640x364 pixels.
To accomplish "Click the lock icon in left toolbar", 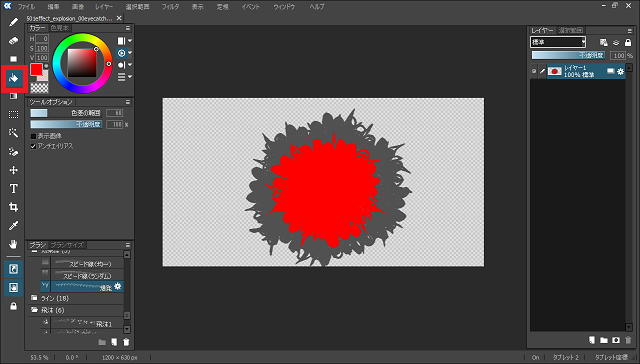I will 13,306.
